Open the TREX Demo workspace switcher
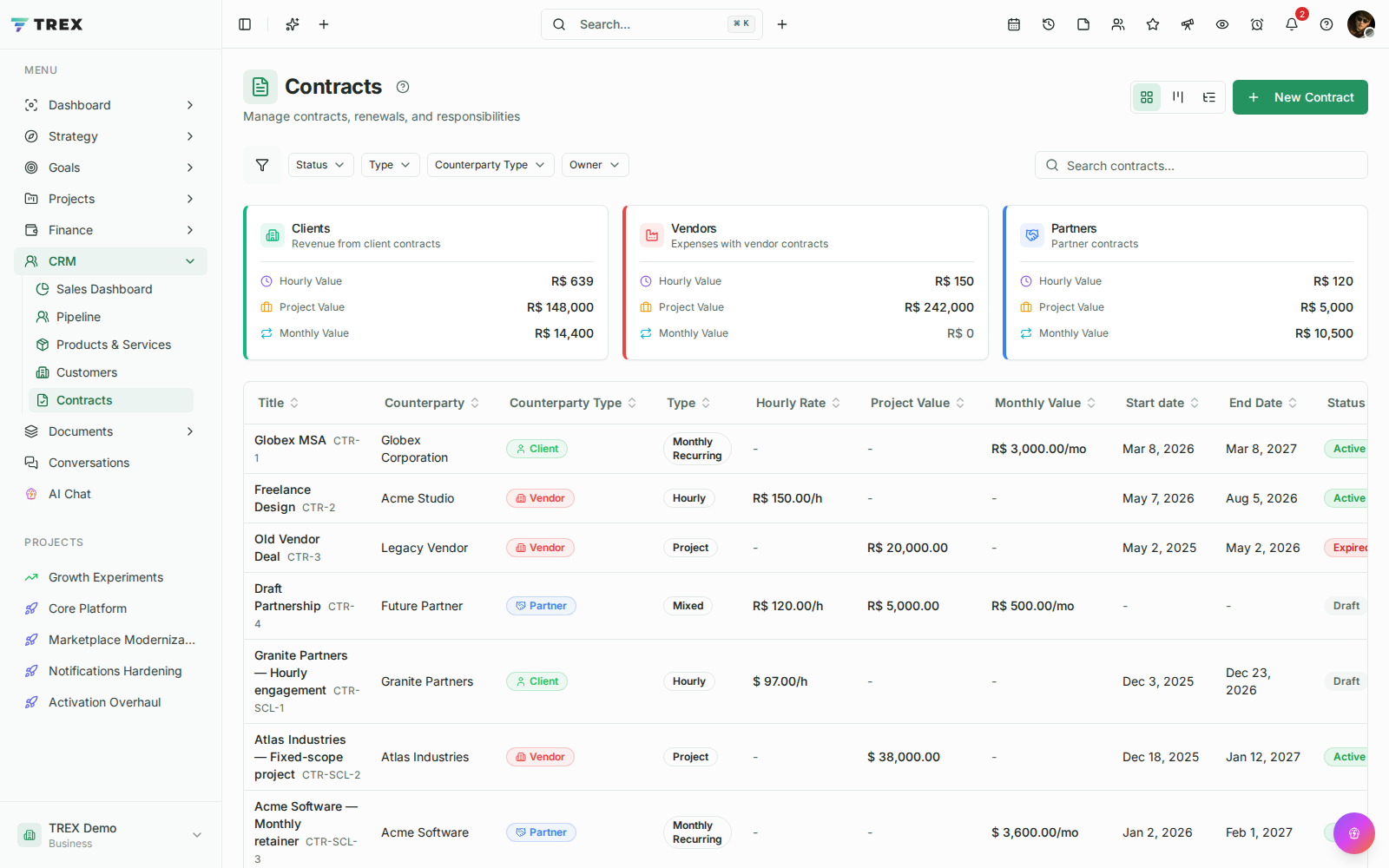 [110, 835]
